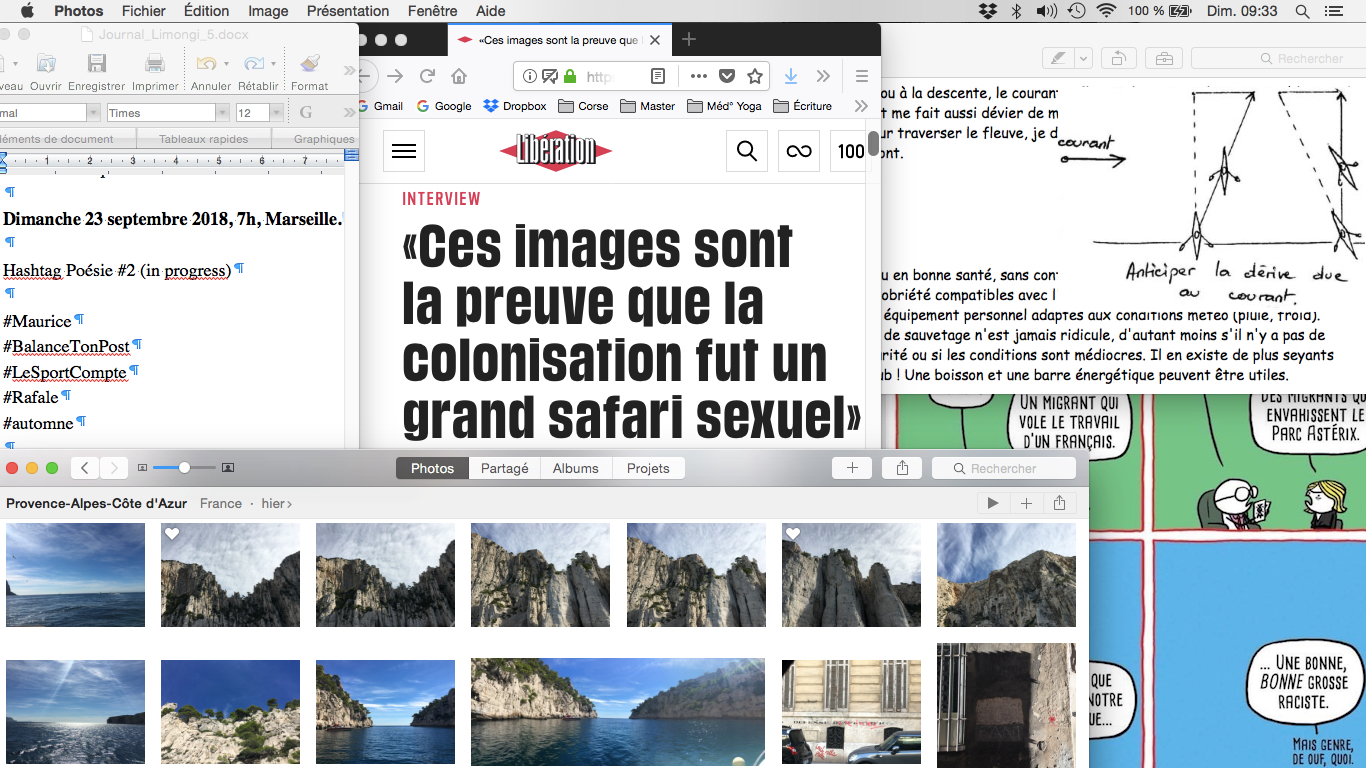Open the font size 12 dropdown
1366x768 pixels.
[x=274, y=113]
